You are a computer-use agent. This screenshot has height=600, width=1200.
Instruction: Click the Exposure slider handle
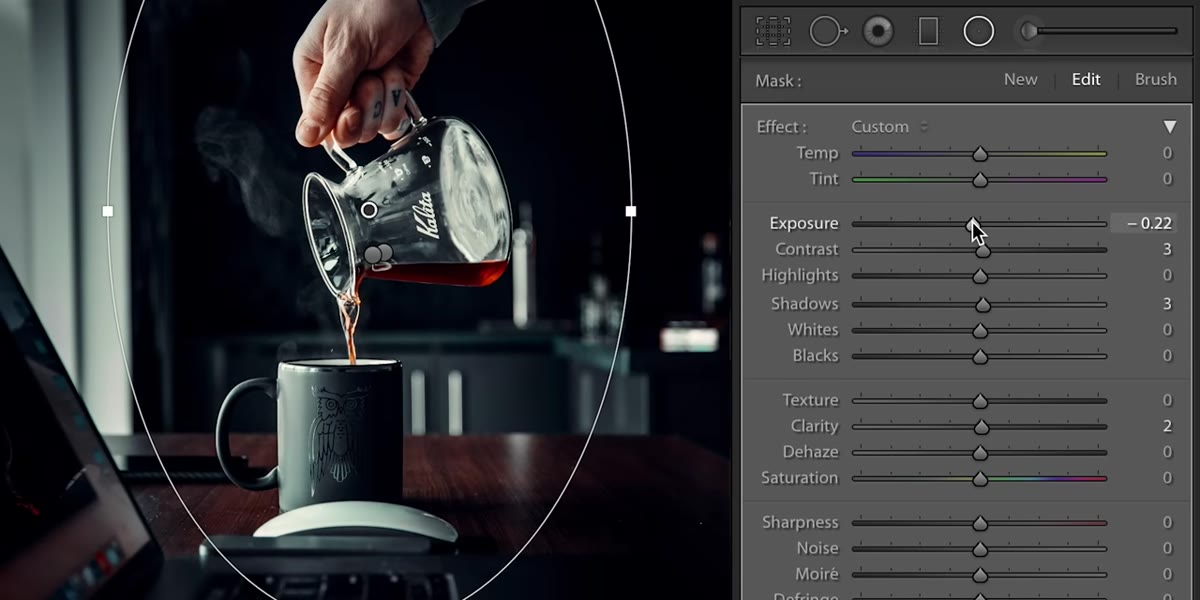(973, 224)
